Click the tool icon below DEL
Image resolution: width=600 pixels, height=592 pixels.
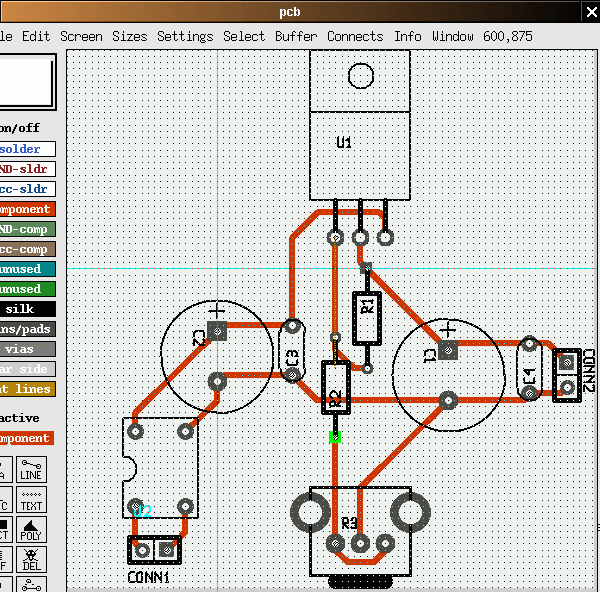31,584
